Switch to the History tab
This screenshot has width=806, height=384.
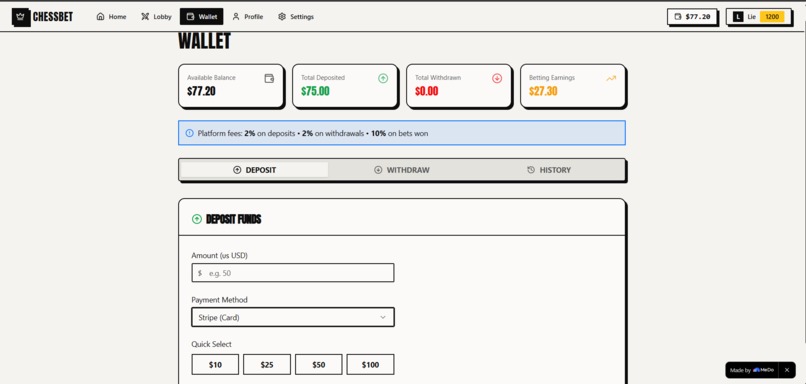click(x=549, y=170)
